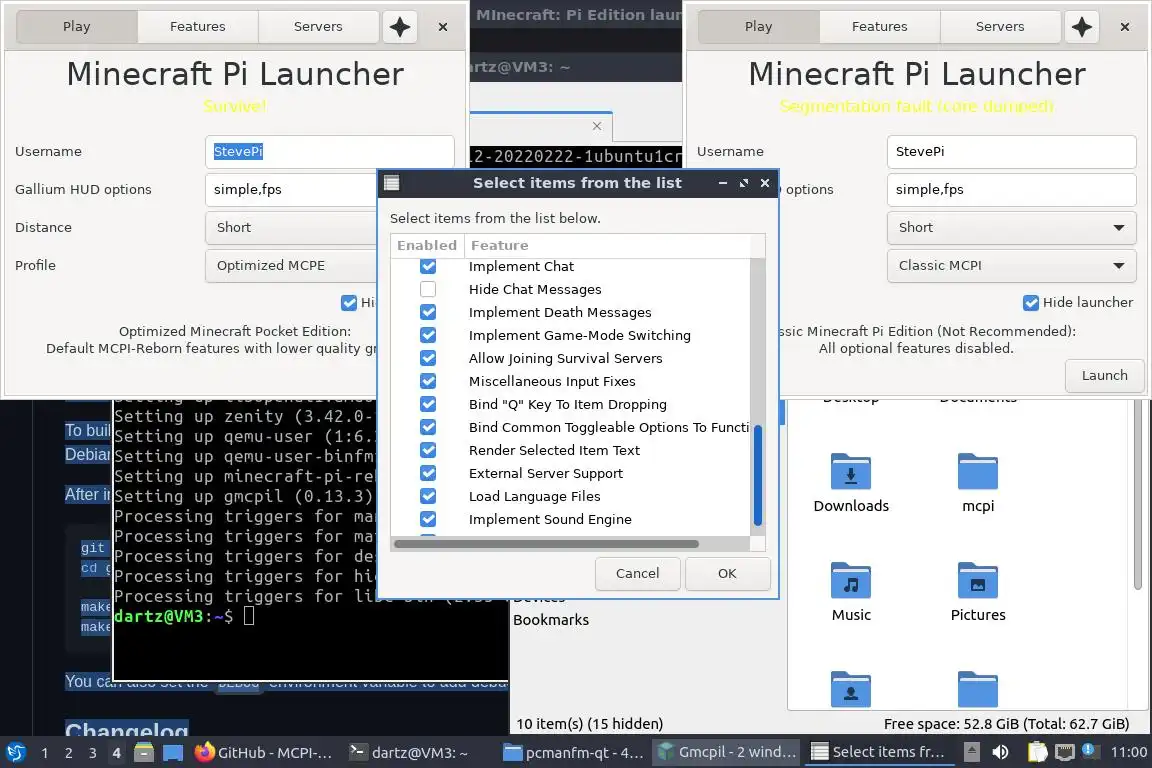Viewport: 1152px width, 768px height.
Task: Switch to pcmanfm-qt taskbar entry
Action: click(x=574, y=753)
